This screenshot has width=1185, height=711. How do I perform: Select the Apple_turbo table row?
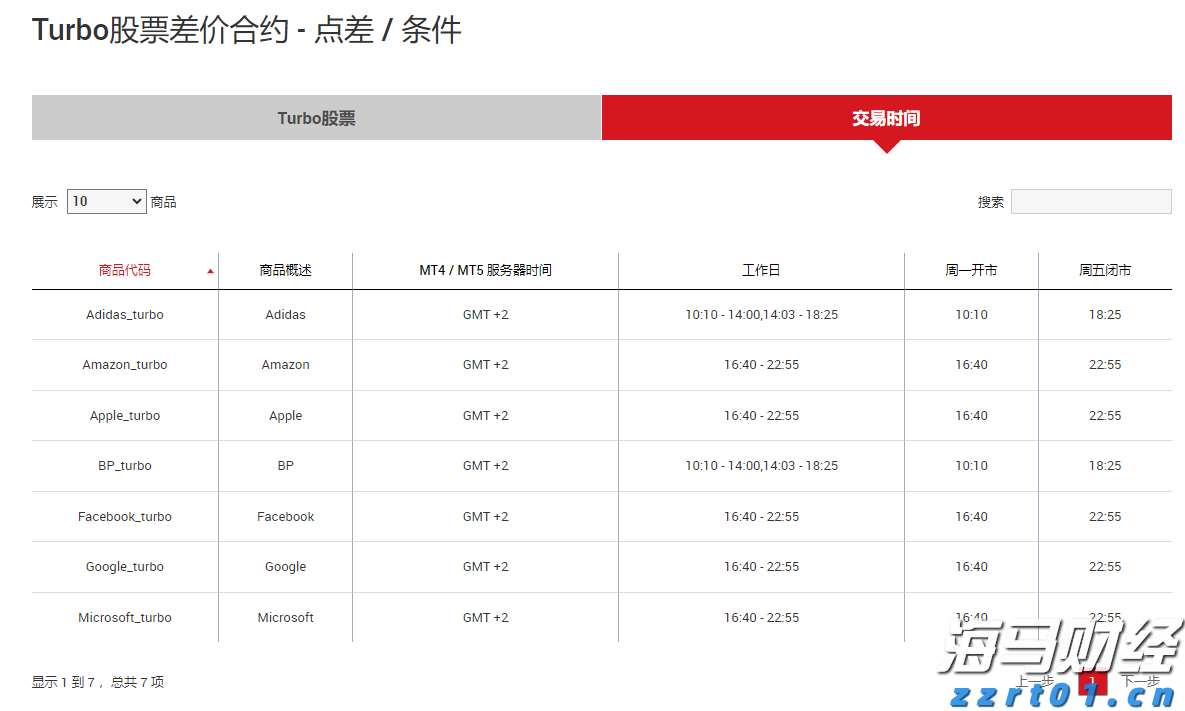click(x=124, y=415)
